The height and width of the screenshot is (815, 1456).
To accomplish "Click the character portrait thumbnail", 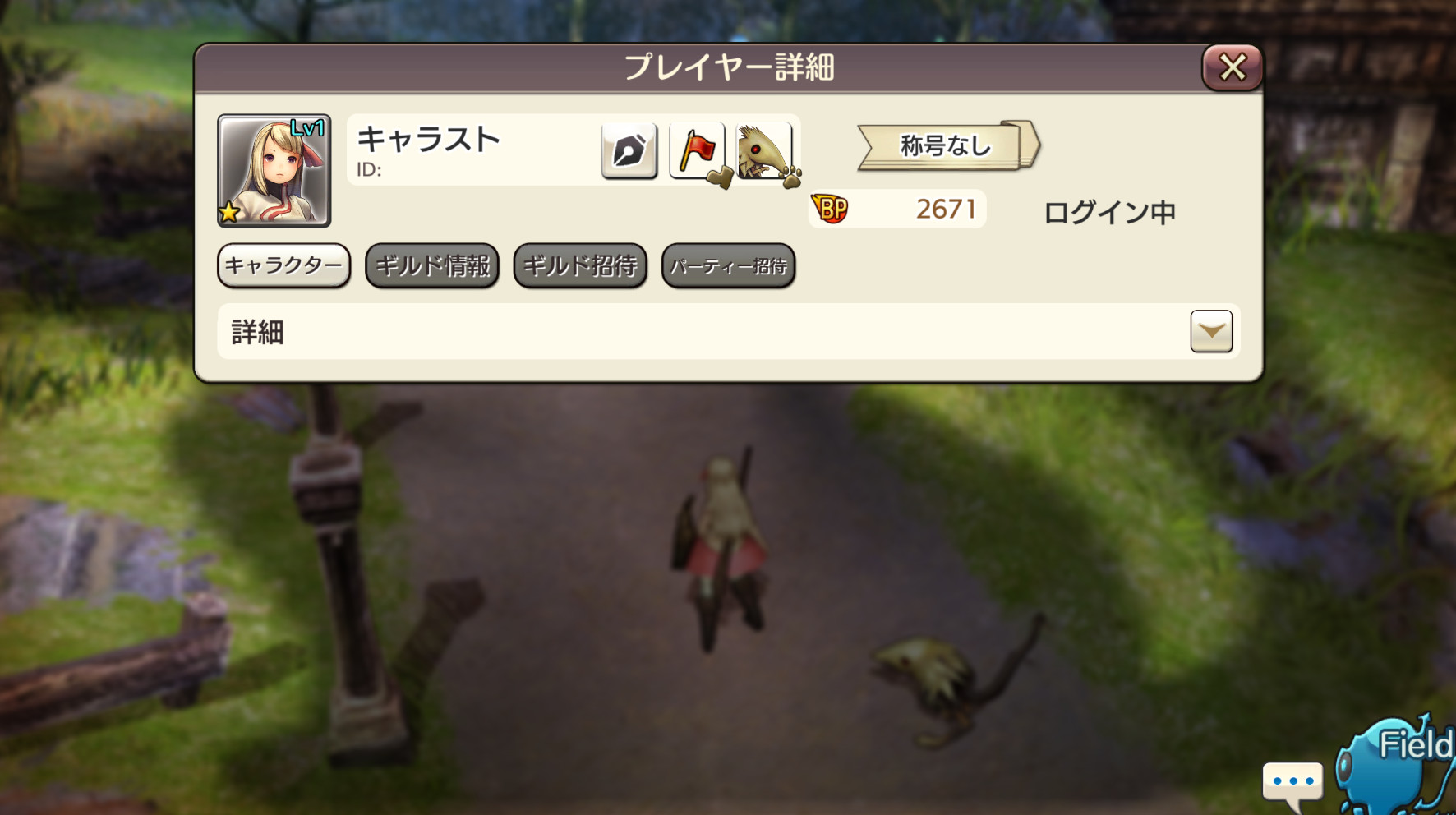I will pyautogui.click(x=274, y=171).
